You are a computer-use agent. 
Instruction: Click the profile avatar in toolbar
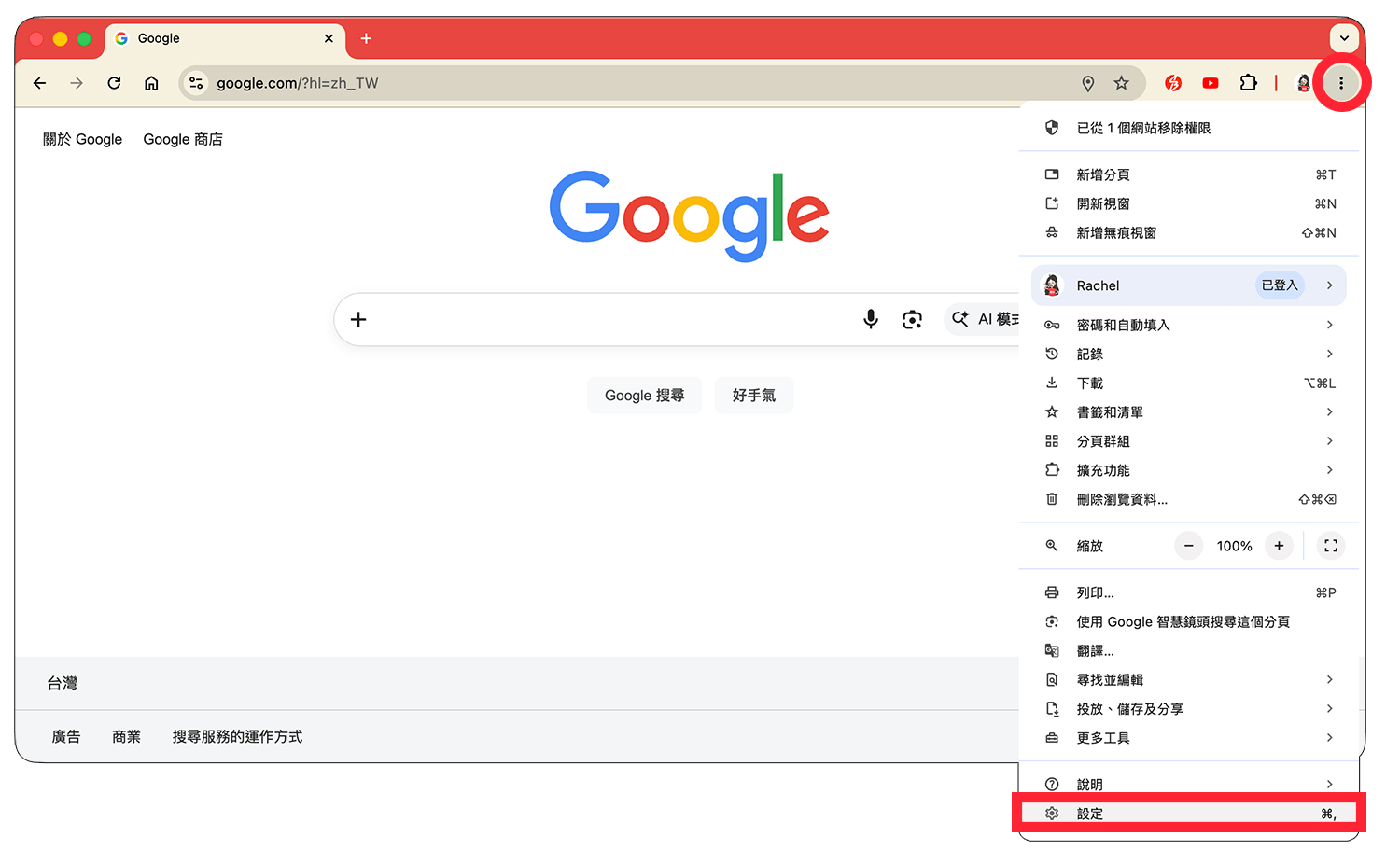[1304, 83]
